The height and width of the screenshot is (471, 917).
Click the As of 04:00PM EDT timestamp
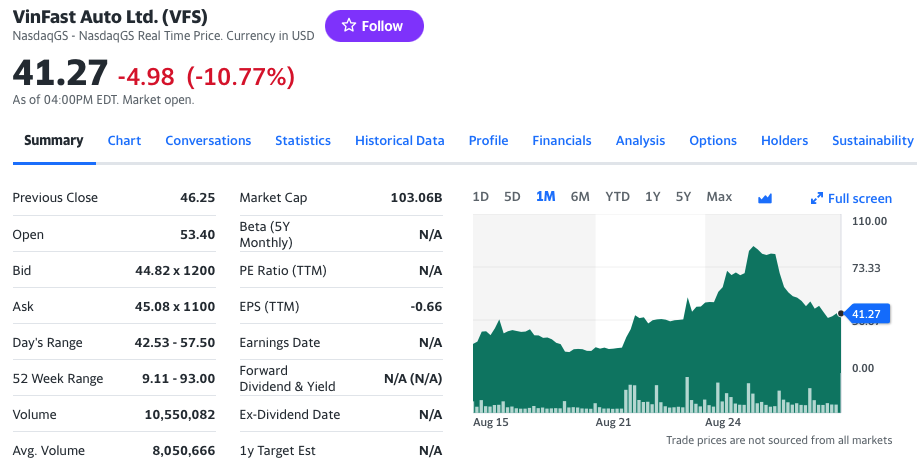coord(103,100)
